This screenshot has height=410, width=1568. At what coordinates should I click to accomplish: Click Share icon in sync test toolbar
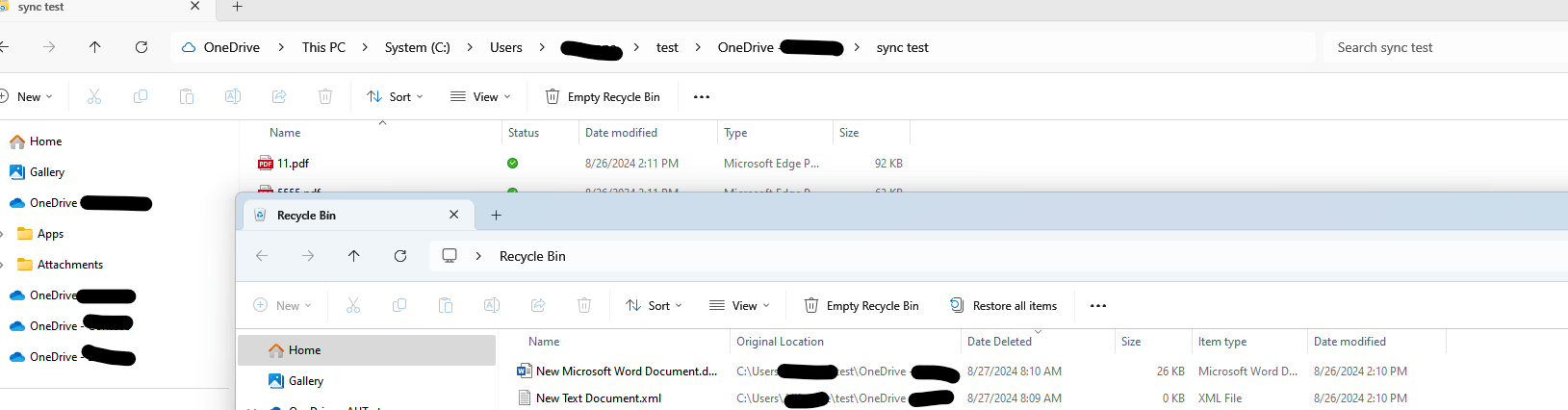(x=279, y=96)
